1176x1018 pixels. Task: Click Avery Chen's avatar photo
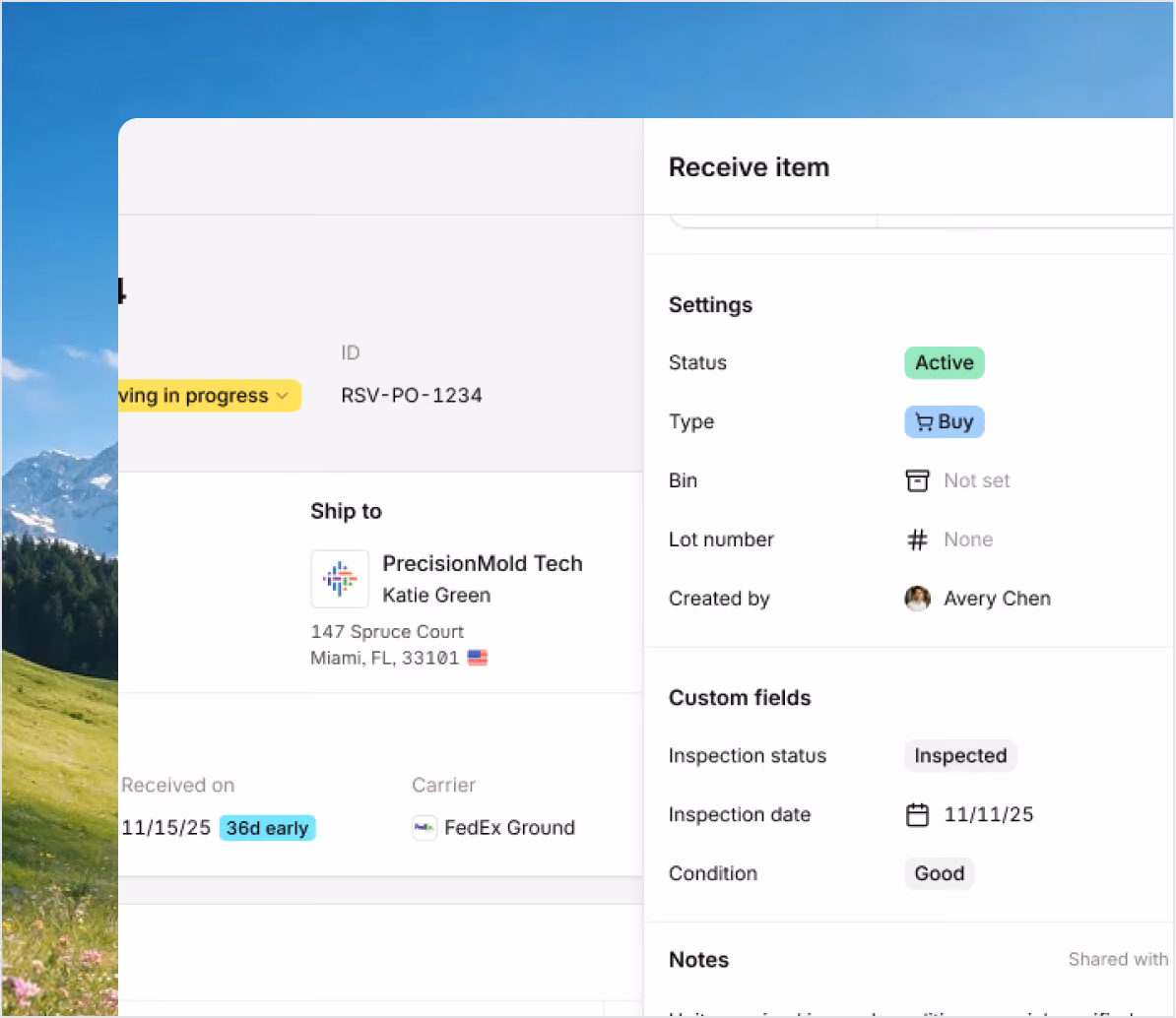[917, 599]
